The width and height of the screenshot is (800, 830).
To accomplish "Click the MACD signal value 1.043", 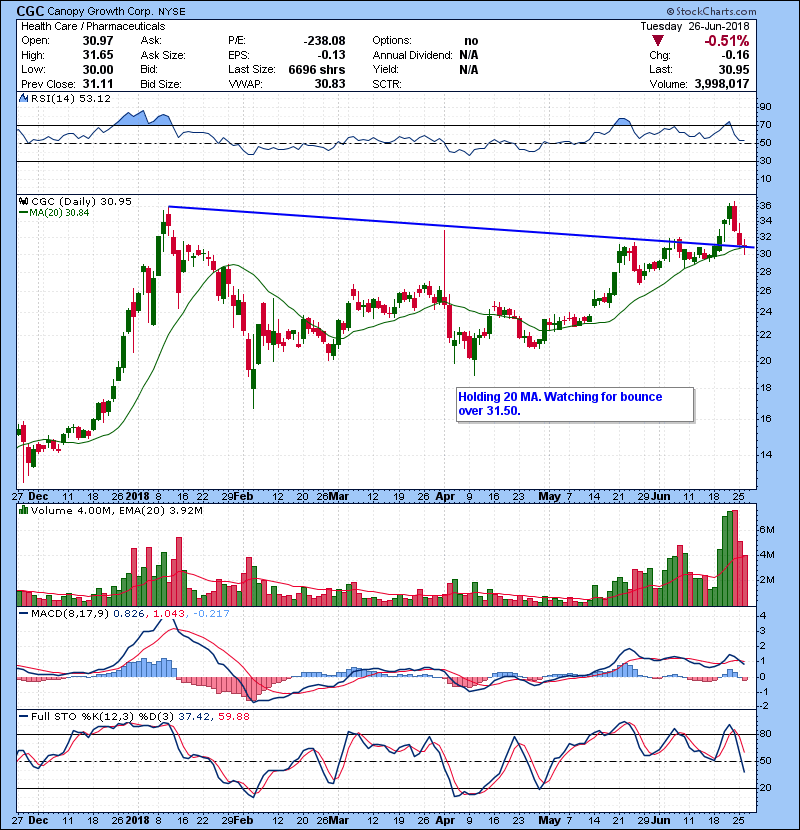I will pyautogui.click(x=169, y=614).
